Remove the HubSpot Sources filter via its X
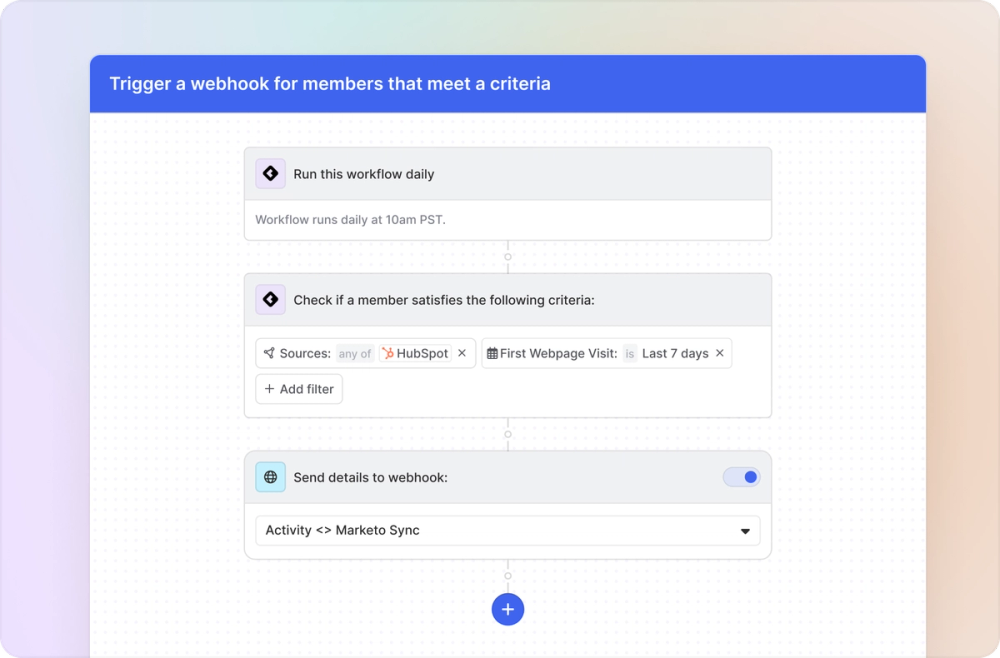 pyautogui.click(x=459, y=353)
